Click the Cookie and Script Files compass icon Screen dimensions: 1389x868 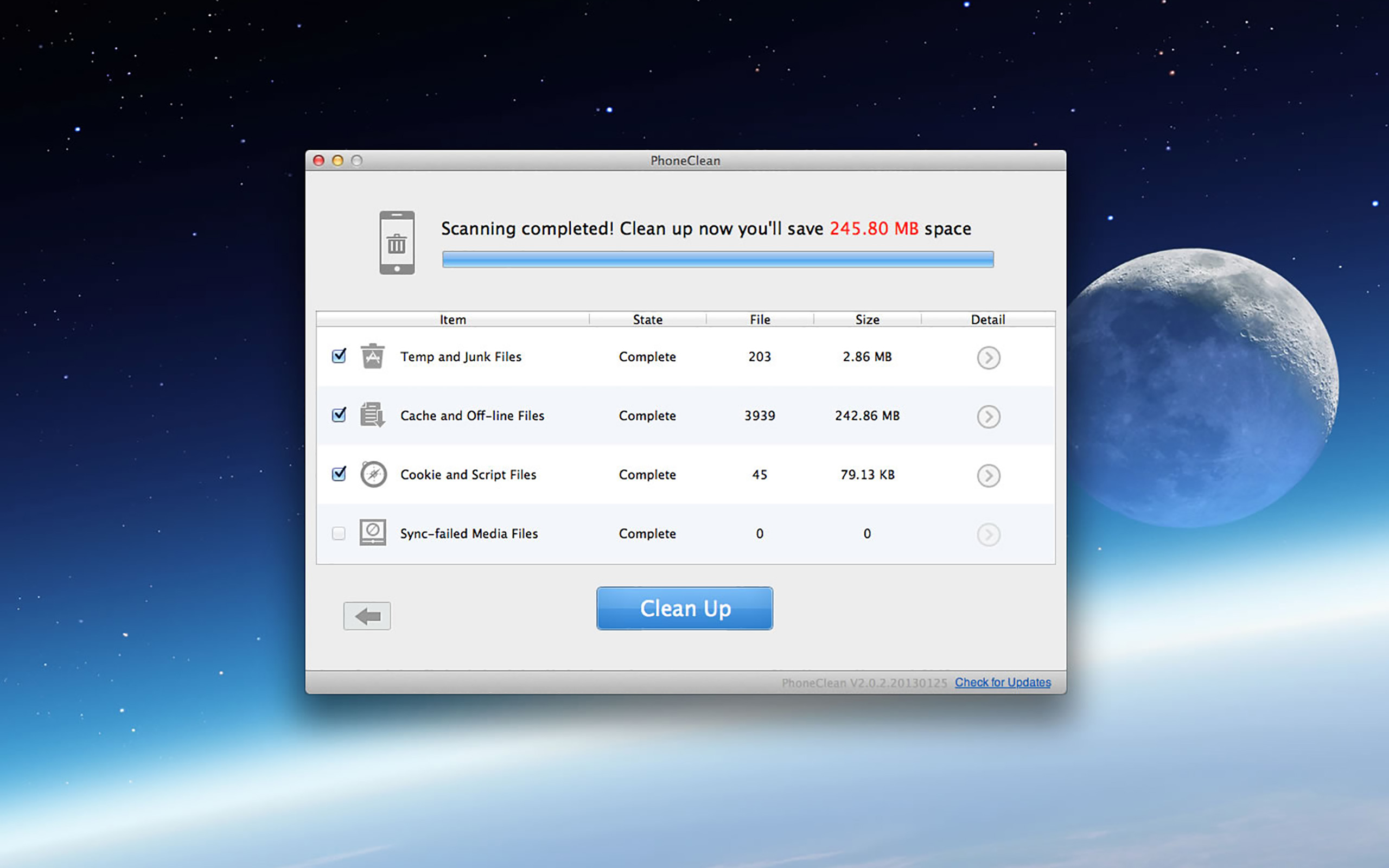coord(373,474)
